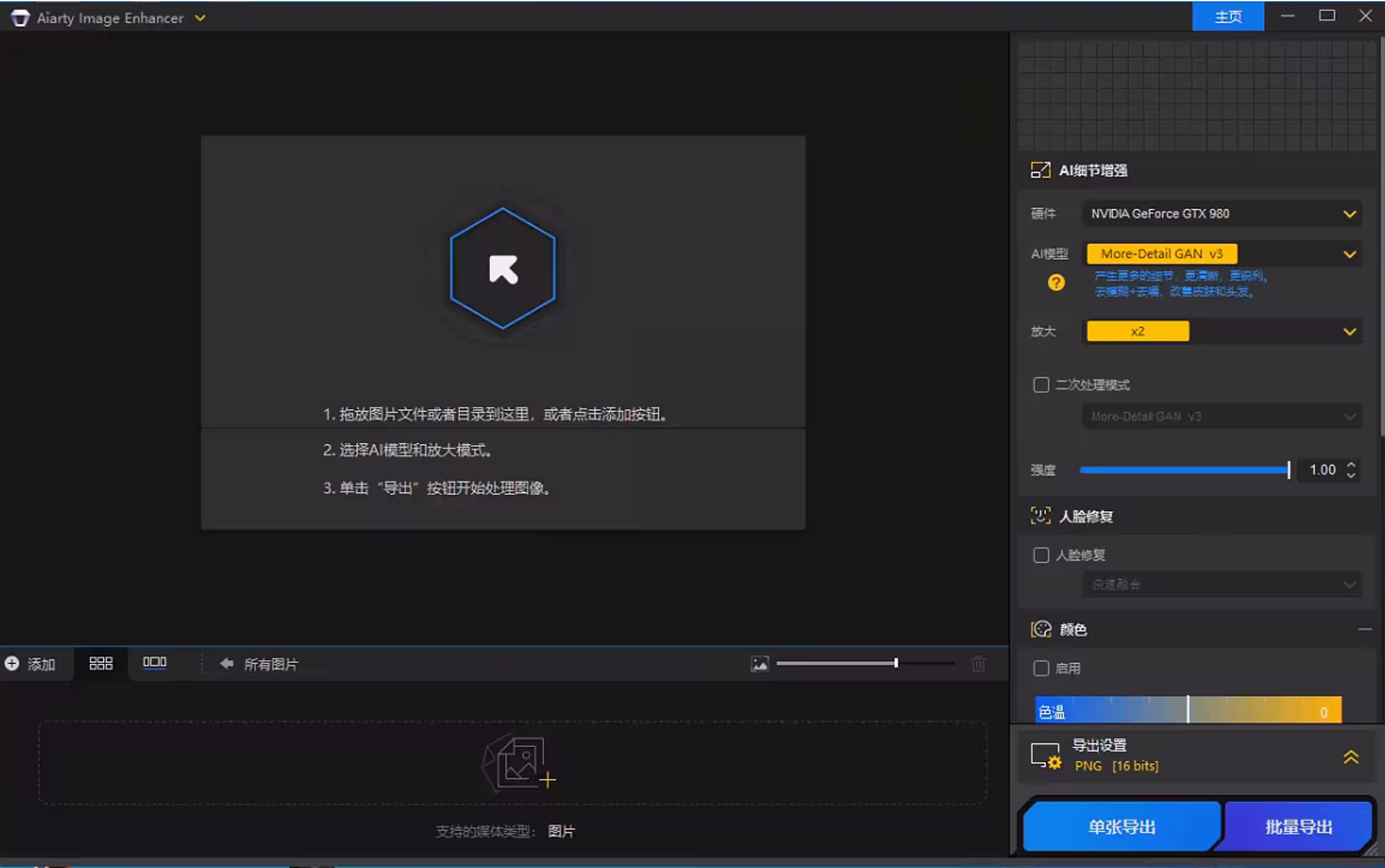This screenshot has width=1385, height=868.
Task: Click the trash delete icon
Action: (x=978, y=664)
